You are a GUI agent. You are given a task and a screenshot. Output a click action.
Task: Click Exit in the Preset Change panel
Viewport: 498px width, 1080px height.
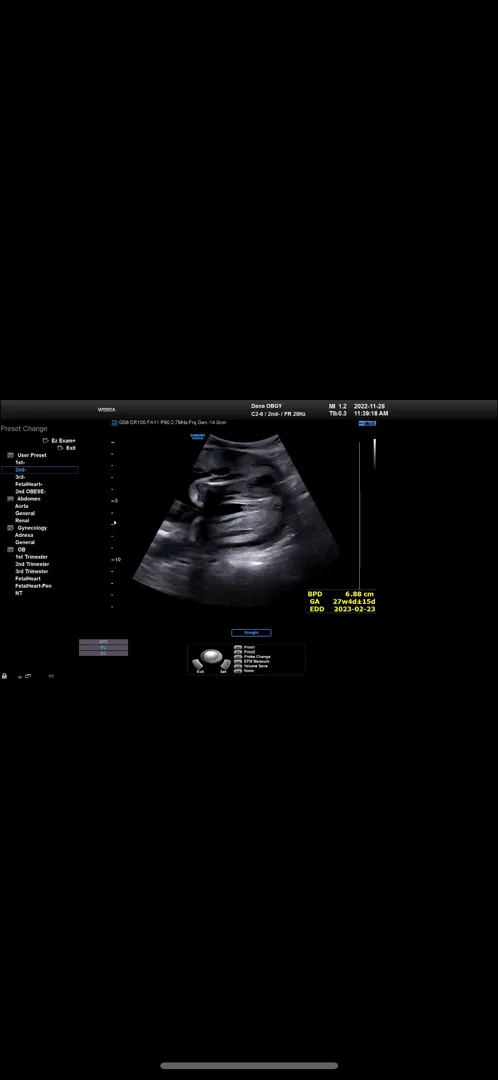(x=71, y=448)
